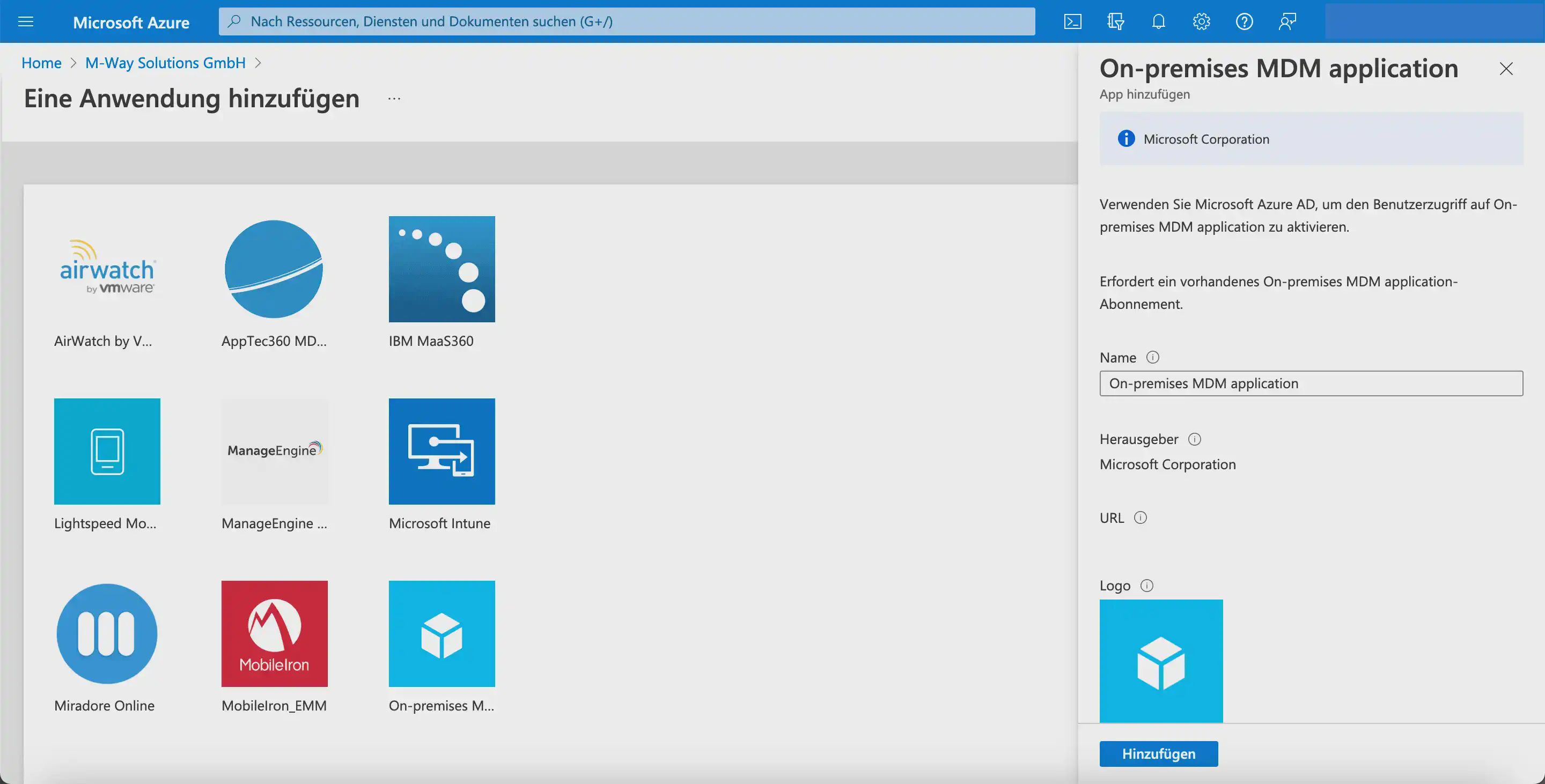Click the 'AppTec360 MD...' label
This screenshot has width=1545, height=784.
[274, 341]
